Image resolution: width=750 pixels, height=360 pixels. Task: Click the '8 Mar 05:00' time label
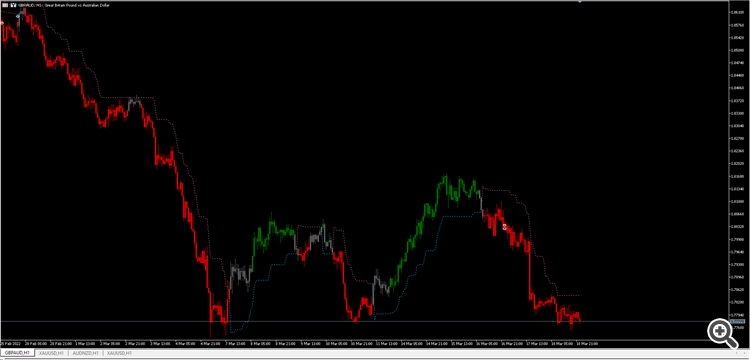260,344
